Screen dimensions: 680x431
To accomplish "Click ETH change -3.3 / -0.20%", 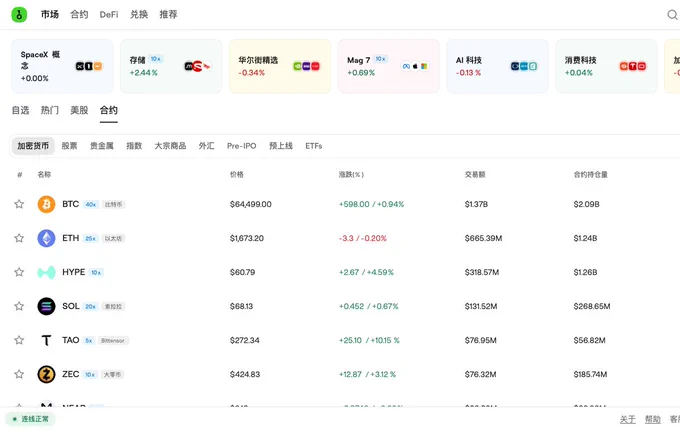I will pos(363,238).
